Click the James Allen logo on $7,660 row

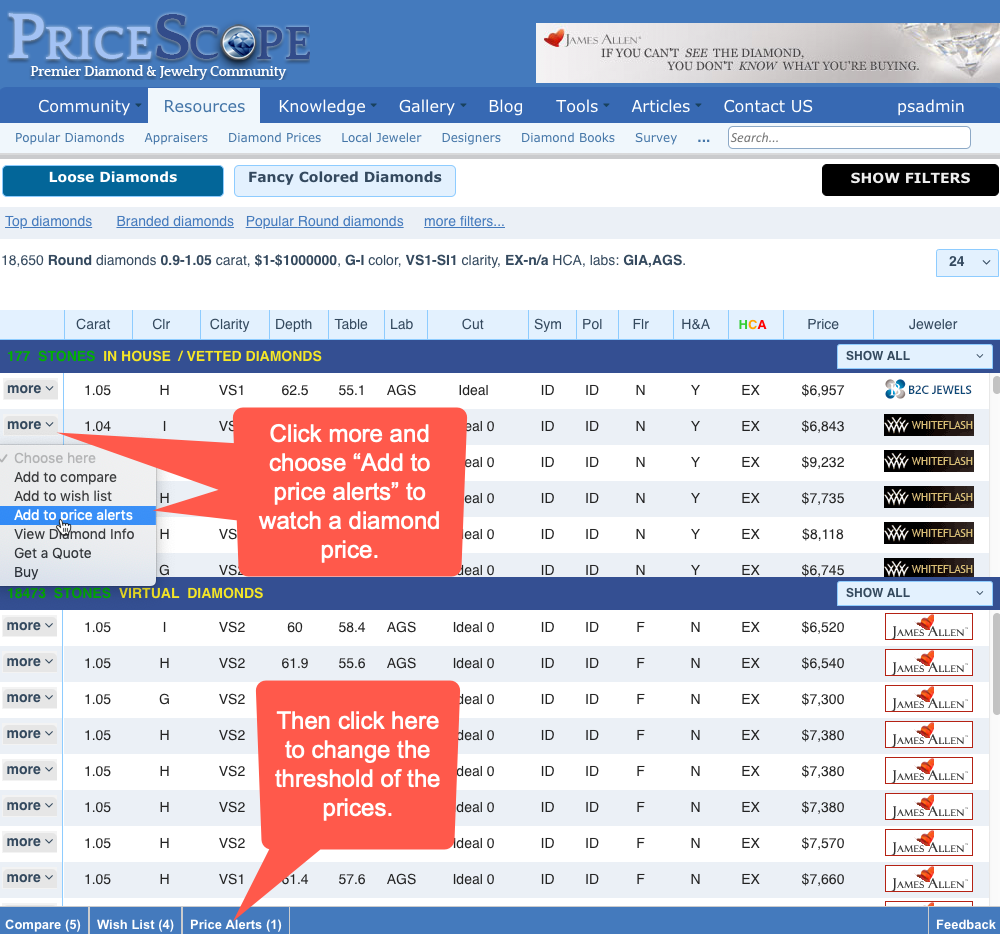[929, 879]
